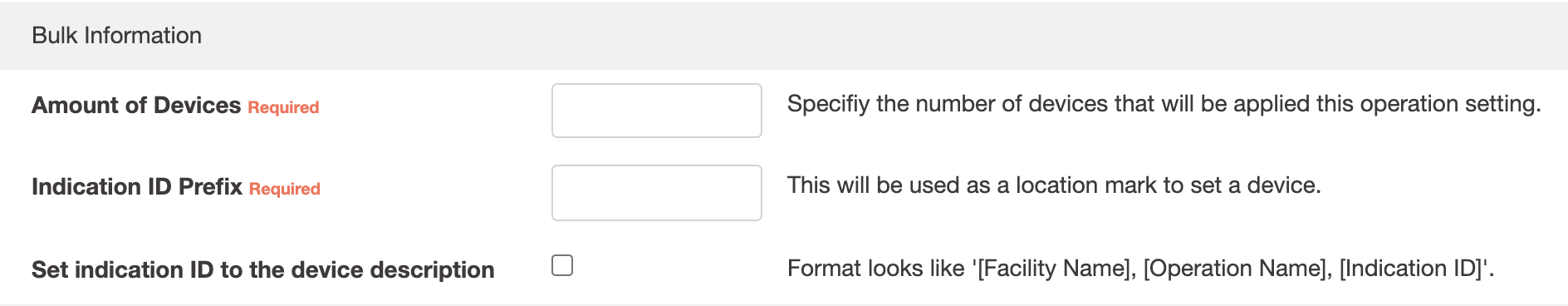The height and width of the screenshot is (306, 1568).
Task: Click the word Prefix in Indication ID label
Action: point(210,187)
